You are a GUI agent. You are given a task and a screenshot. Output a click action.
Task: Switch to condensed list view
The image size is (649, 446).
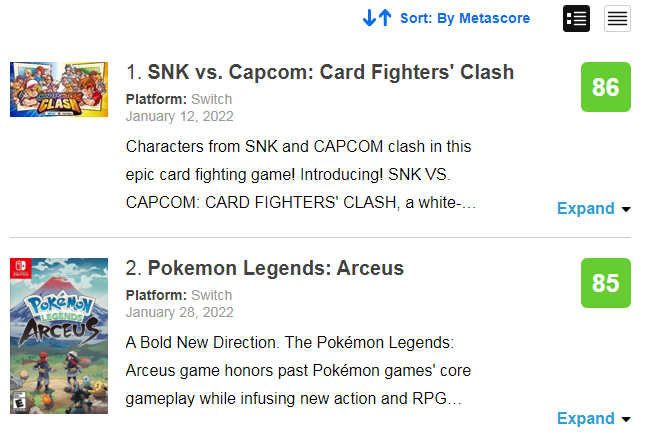[x=617, y=18]
